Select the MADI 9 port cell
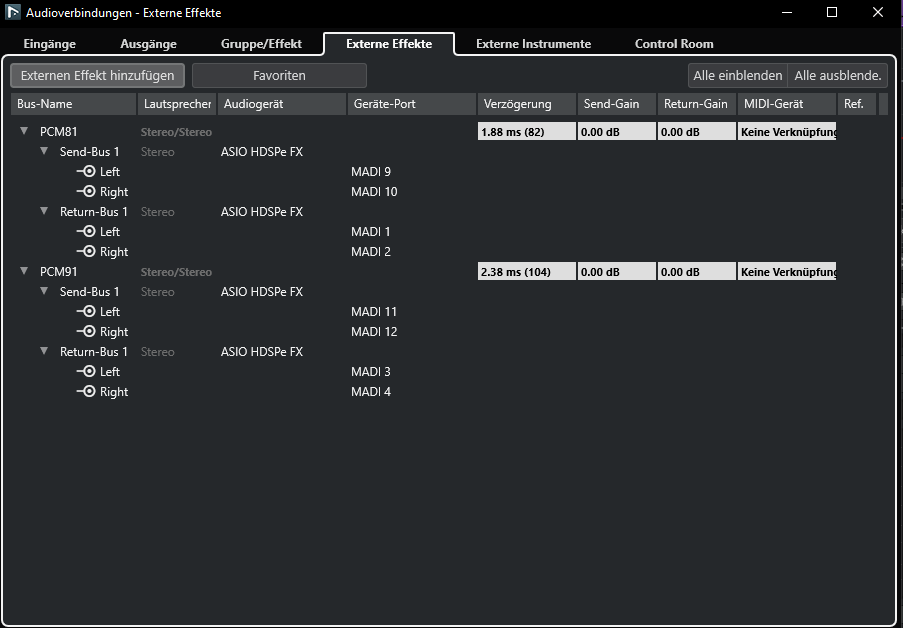This screenshot has height=628, width=903. pyautogui.click(x=371, y=172)
